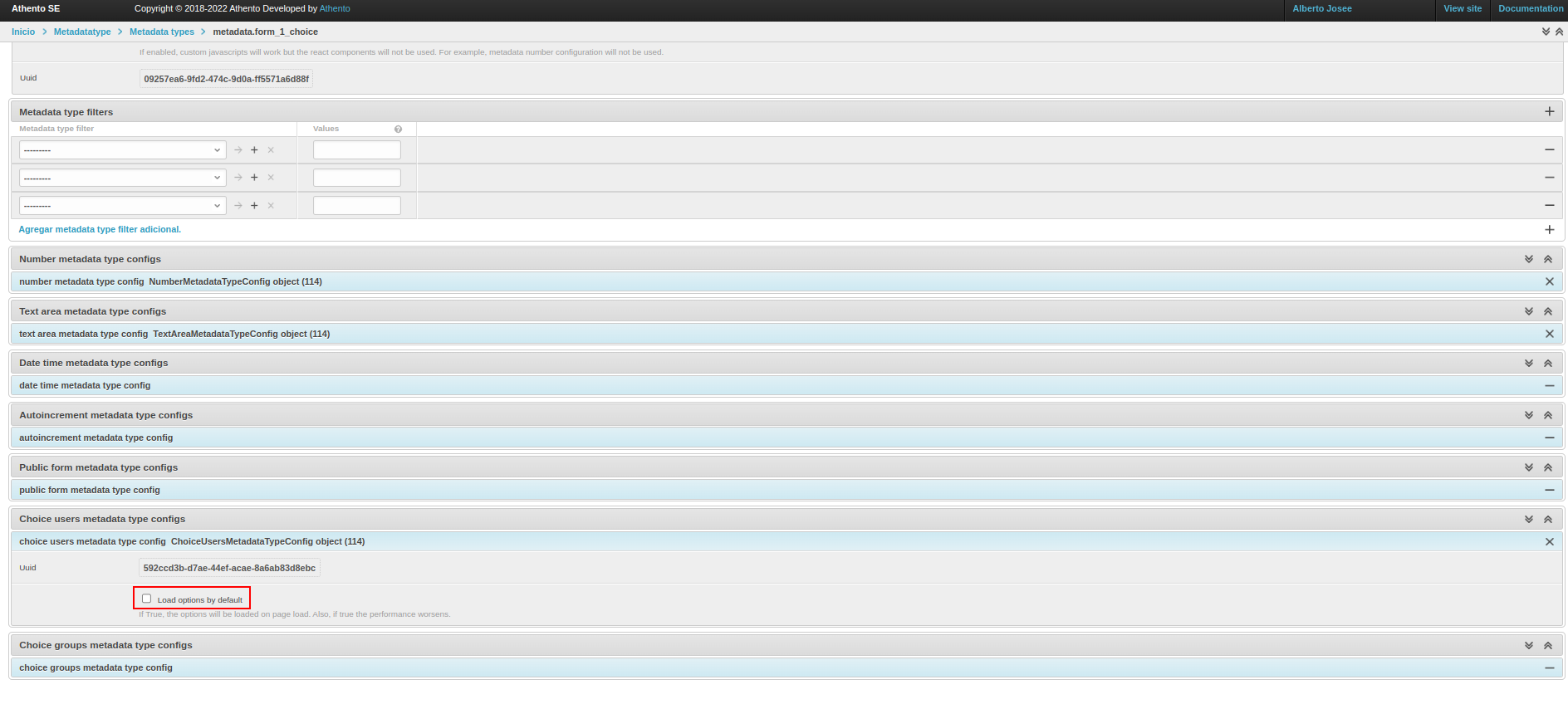This screenshot has width=1568, height=704.
Task: Click add icon beside first filter dropdown
Action: click(x=254, y=150)
